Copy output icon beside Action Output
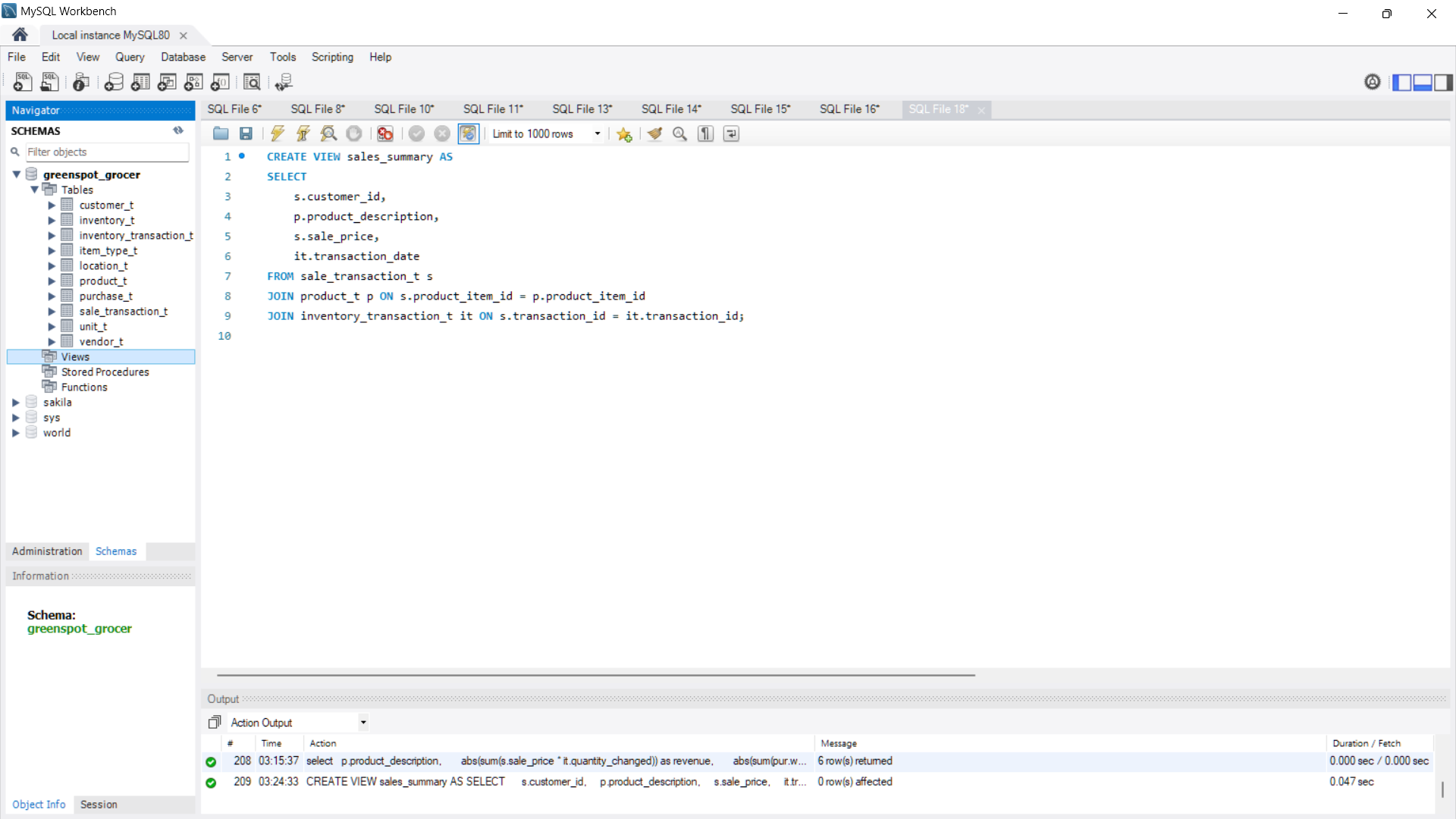Viewport: 1456px width, 819px height. (215, 723)
